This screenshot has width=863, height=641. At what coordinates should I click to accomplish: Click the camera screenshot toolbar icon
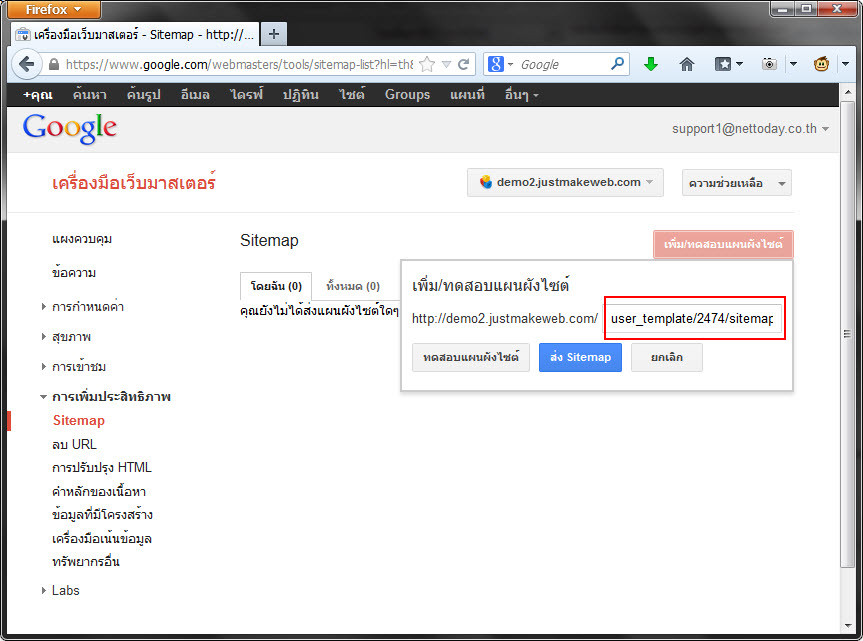tap(769, 64)
